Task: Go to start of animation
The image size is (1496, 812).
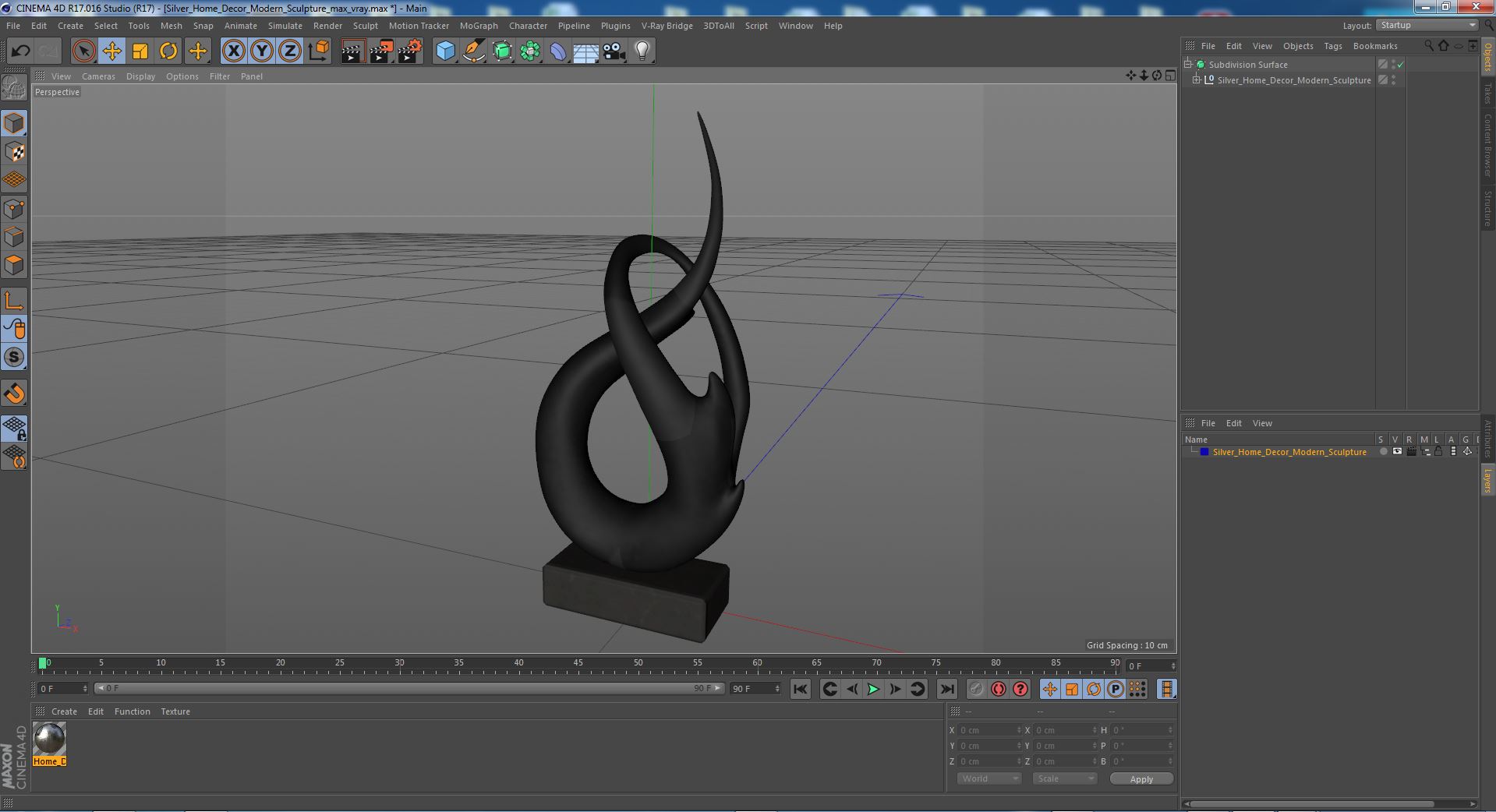Action: coord(800,689)
